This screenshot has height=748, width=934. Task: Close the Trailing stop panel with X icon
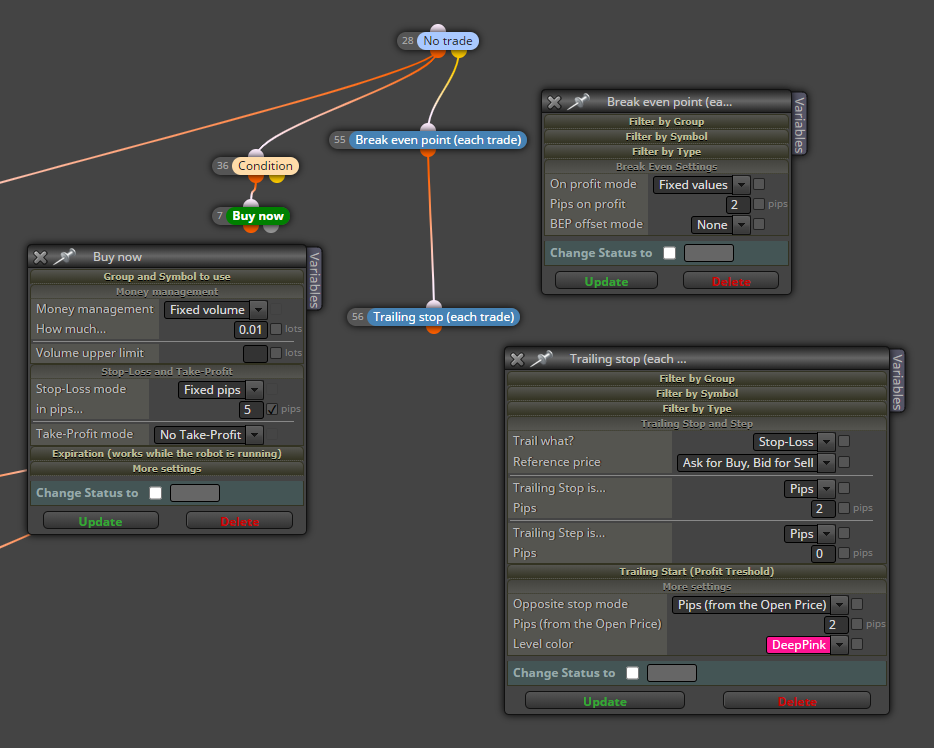tap(517, 359)
